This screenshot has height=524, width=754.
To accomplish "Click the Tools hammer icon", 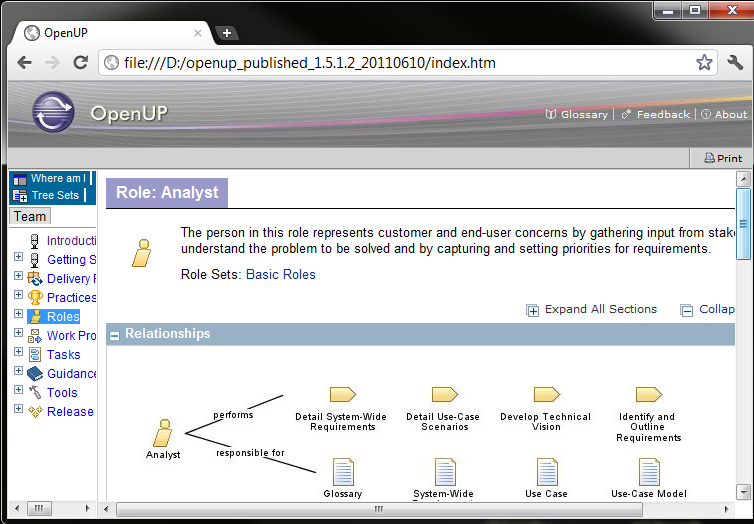I will [x=35, y=393].
